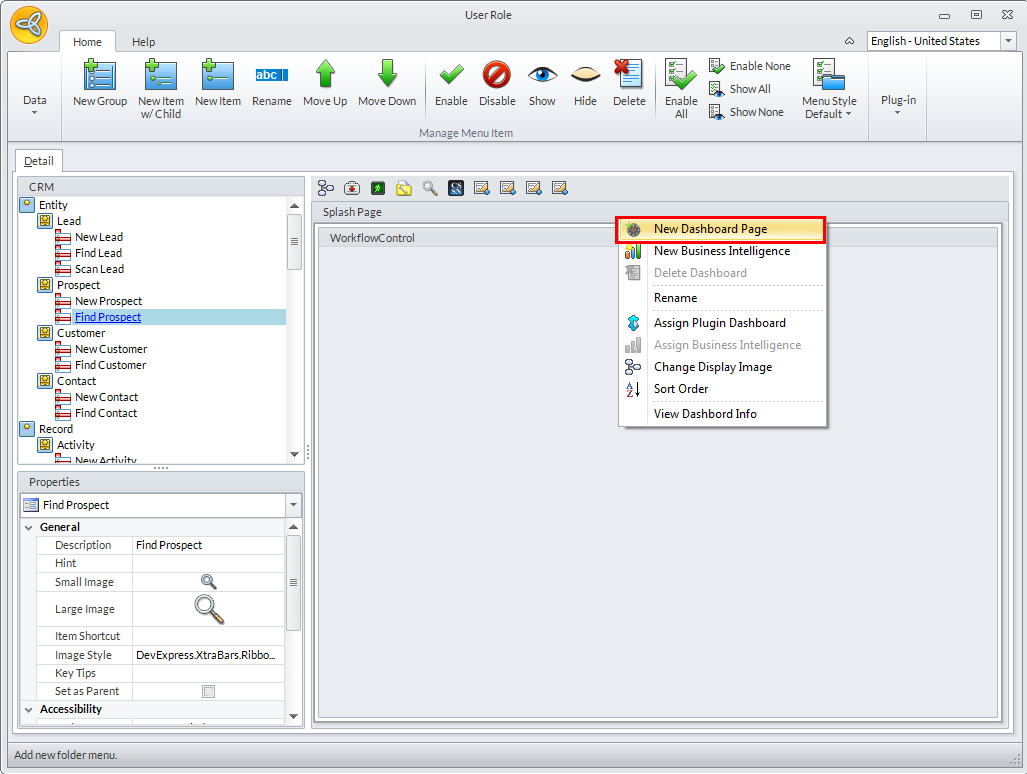
Task: Click the Hide closed-eye icon
Action: tap(585, 76)
